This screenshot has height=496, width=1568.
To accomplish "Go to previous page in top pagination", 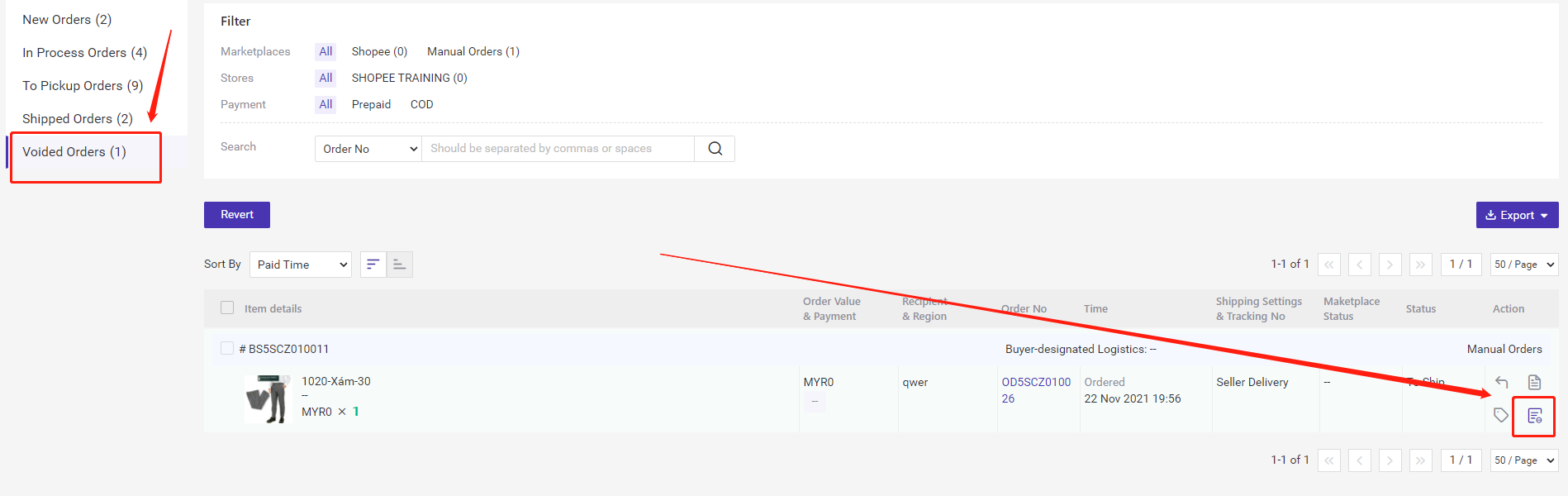I will click(x=1360, y=265).
